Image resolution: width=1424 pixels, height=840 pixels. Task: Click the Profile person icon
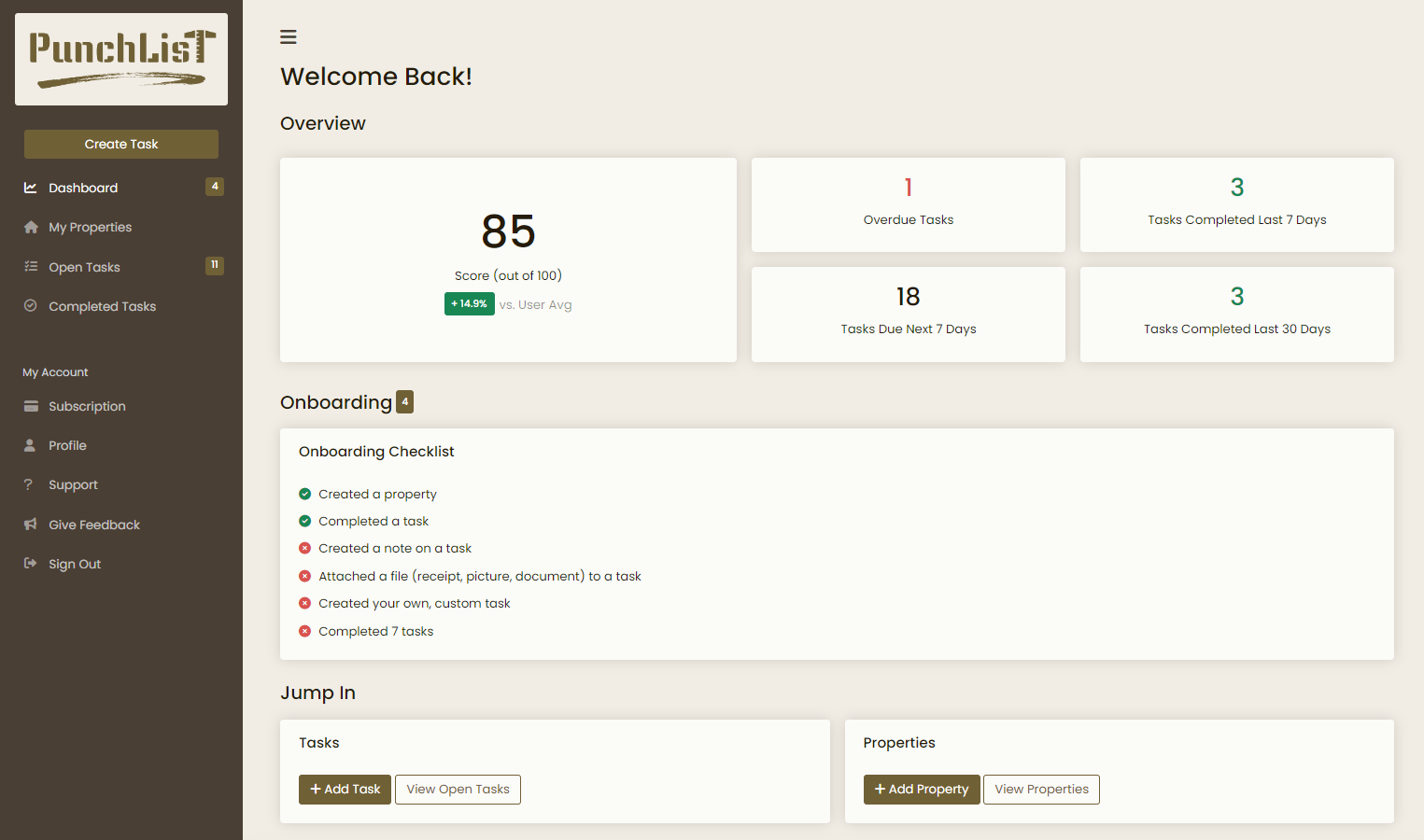[31, 446]
